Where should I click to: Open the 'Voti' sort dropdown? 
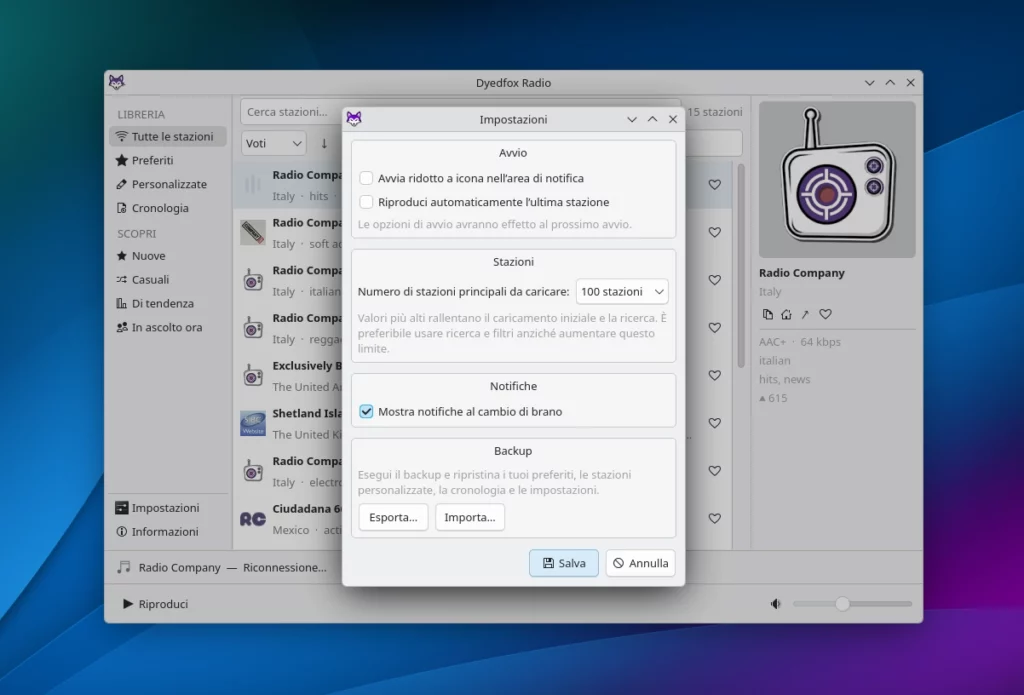274,143
